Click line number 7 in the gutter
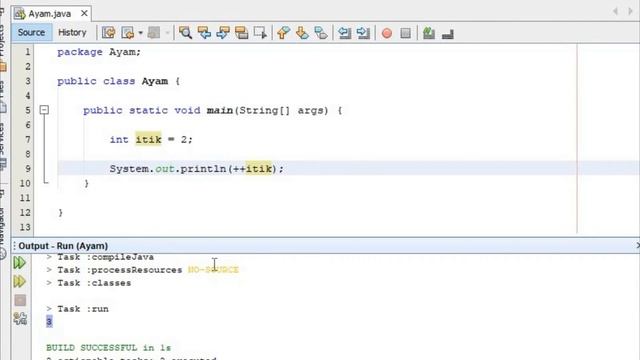 pos(27,140)
